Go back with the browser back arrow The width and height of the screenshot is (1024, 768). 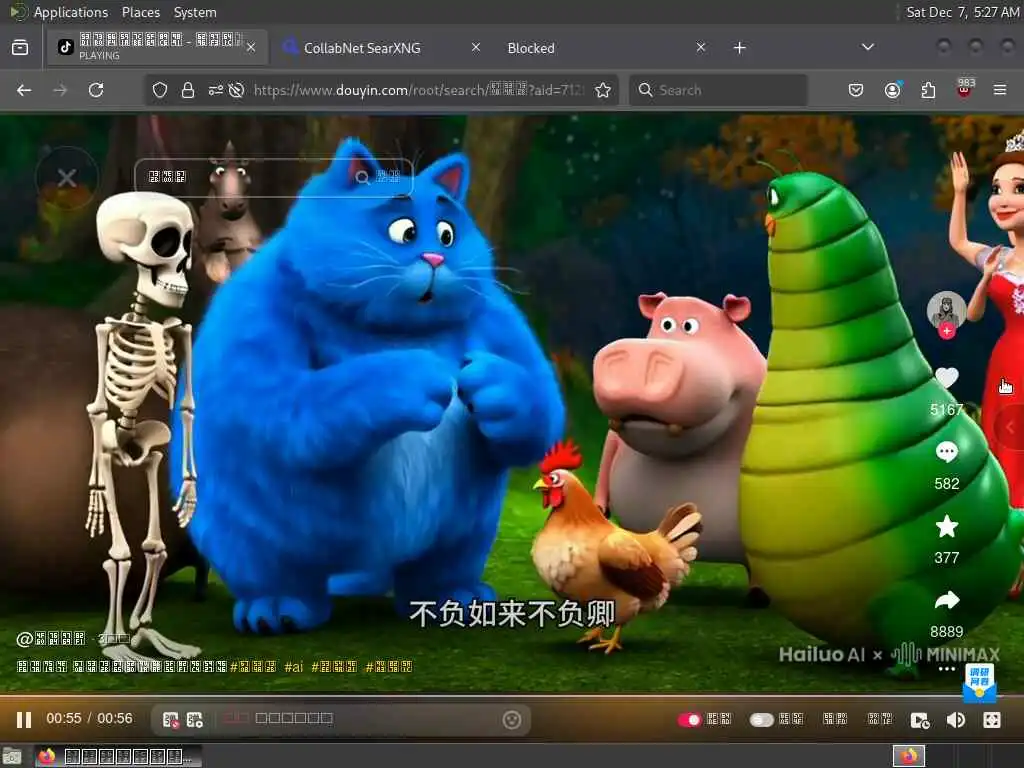pyautogui.click(x=24, y=90)
